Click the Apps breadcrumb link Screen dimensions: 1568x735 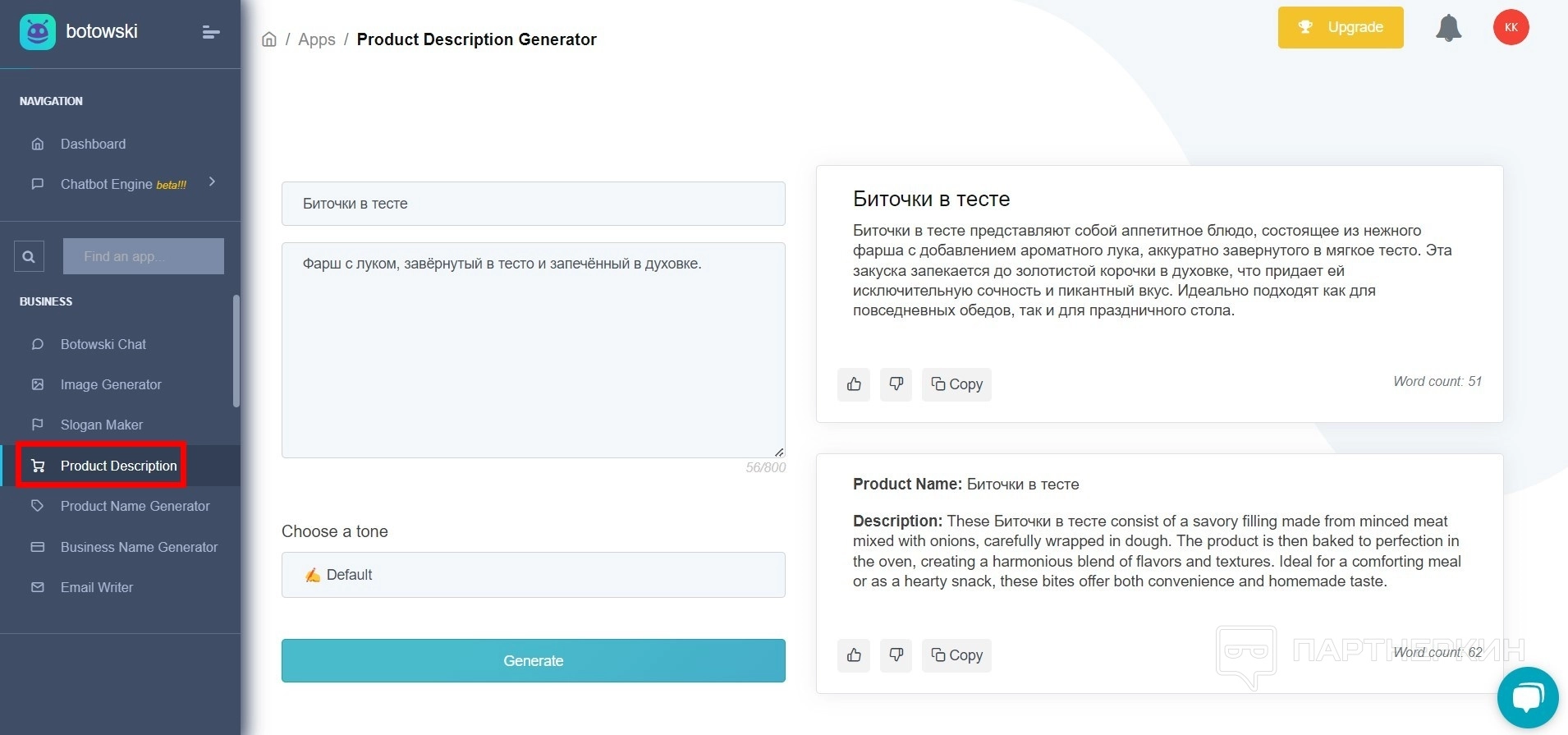[317, 39]
